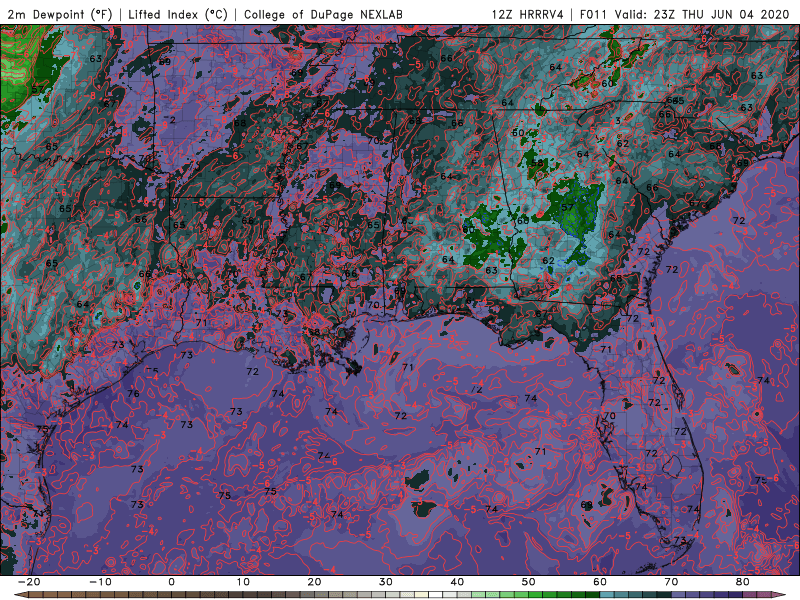This screenshot has width=800, height=600.
Task: Click the "30" colorbar scale label
Action: [x=386, y=582]
